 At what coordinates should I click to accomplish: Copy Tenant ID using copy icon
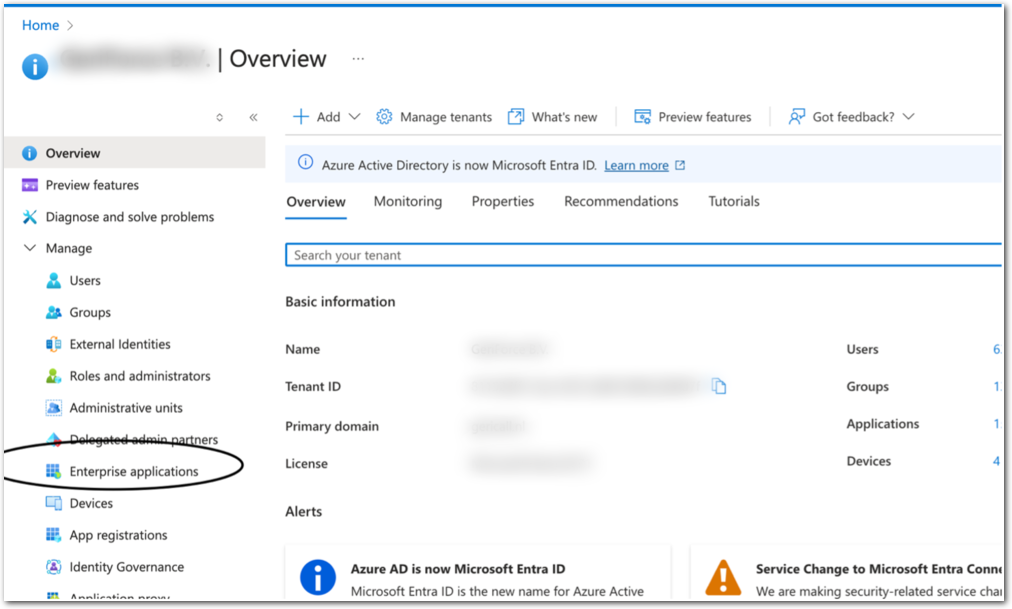[x=718, y=386]
